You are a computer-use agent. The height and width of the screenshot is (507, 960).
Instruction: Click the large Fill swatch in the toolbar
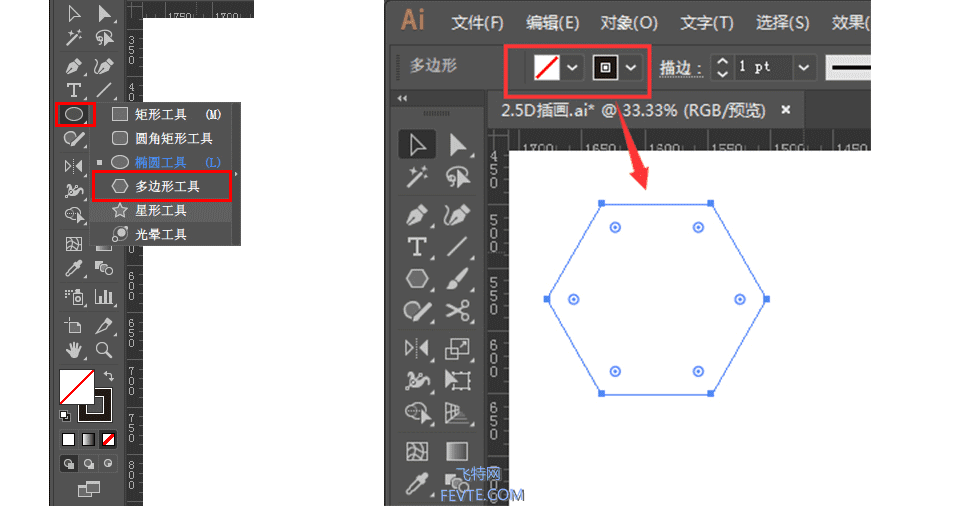pyautogui.click(x=77, y=386)
